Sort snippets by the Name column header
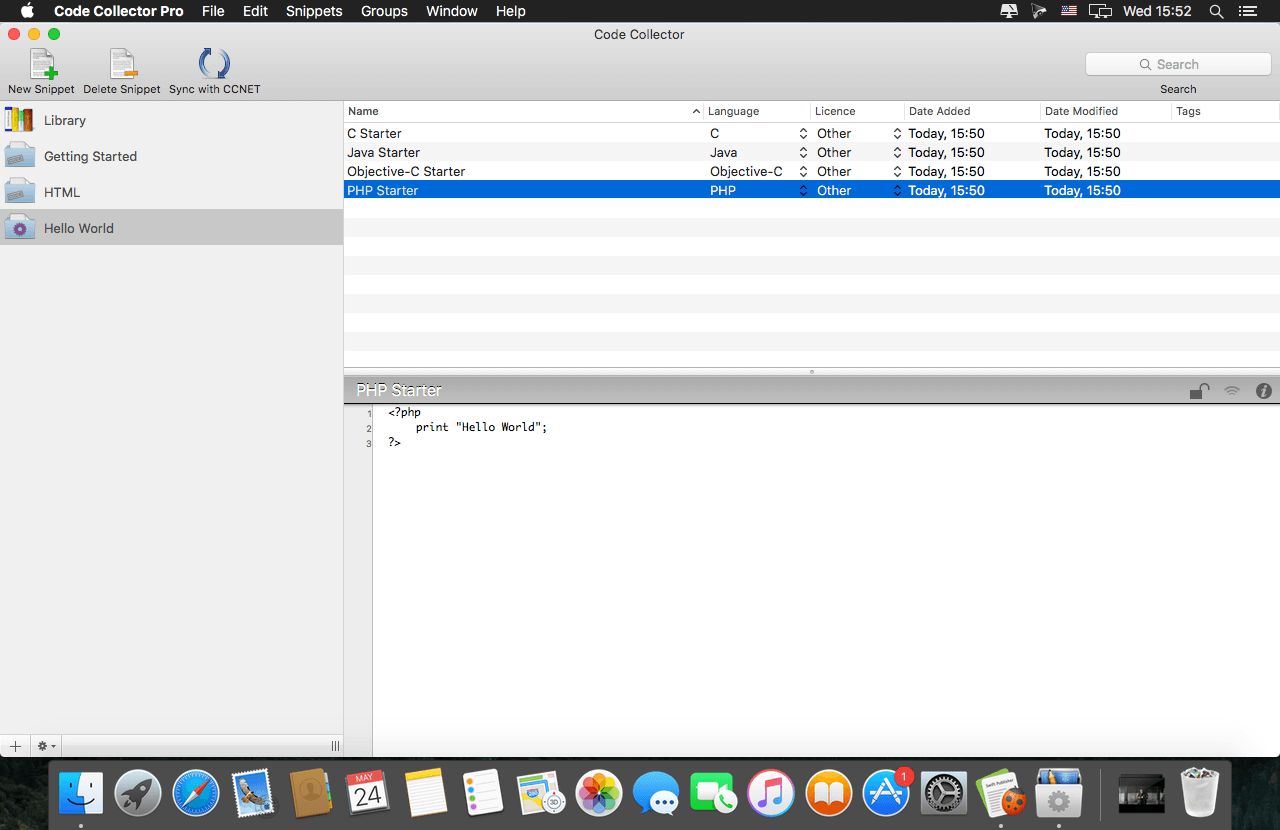Screen dimensions: 1280x830 pos(524,111)
